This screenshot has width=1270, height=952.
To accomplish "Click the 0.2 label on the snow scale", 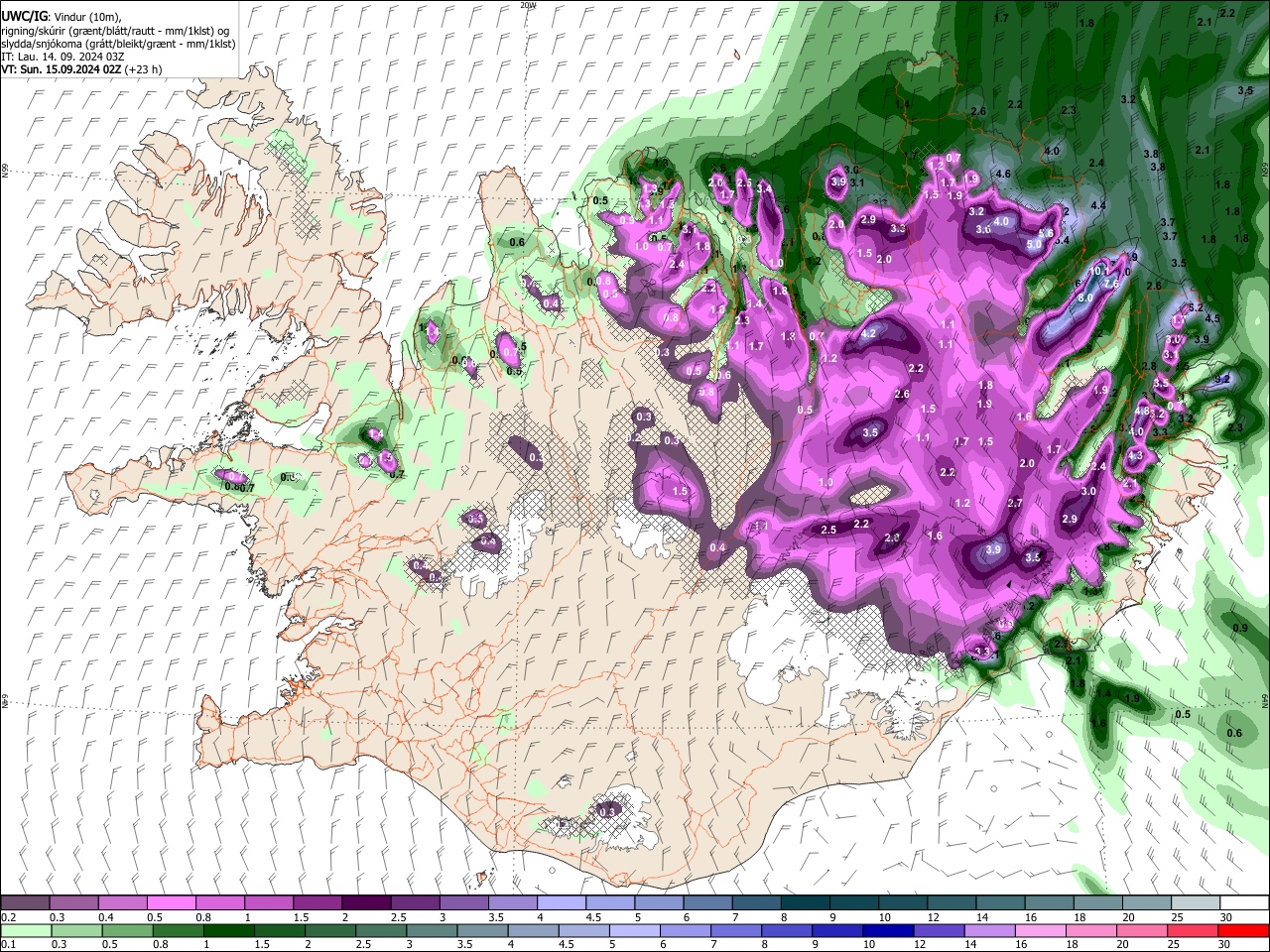I will click(x=7, y=917).
